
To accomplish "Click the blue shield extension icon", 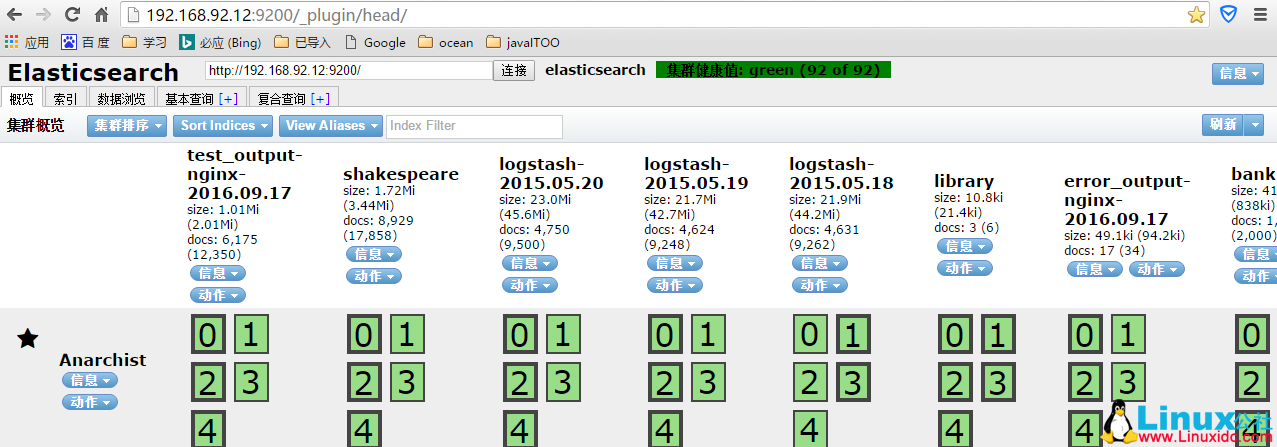I will [1228, 15].
